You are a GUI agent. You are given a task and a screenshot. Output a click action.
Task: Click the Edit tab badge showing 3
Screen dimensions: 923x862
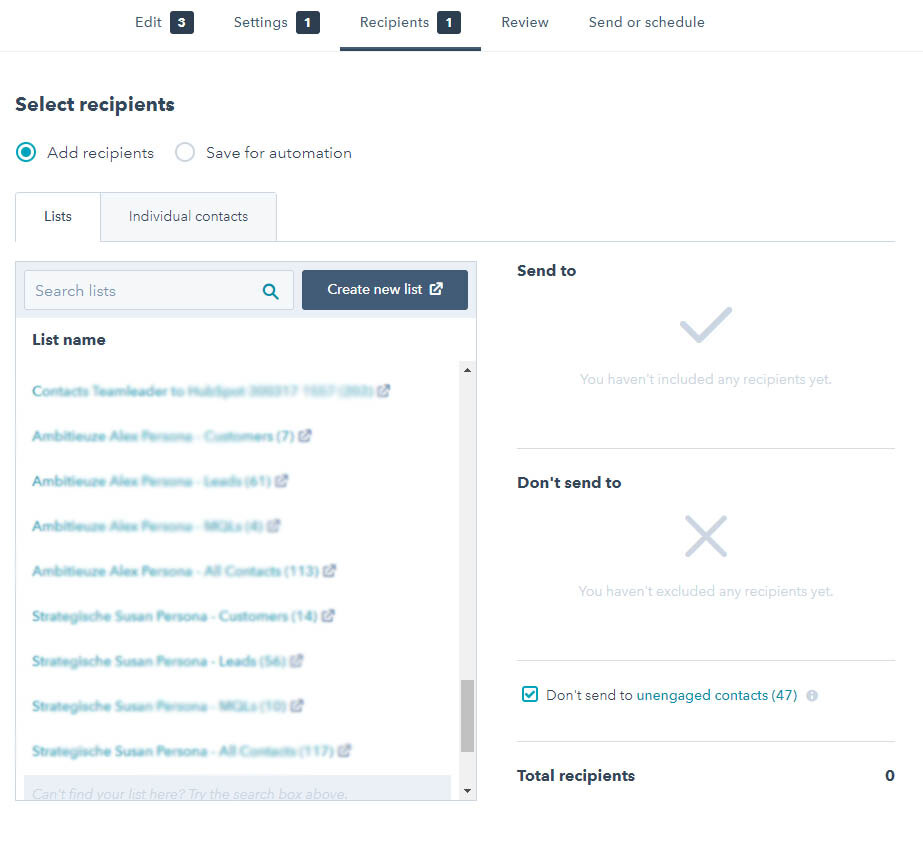(182, 23)
